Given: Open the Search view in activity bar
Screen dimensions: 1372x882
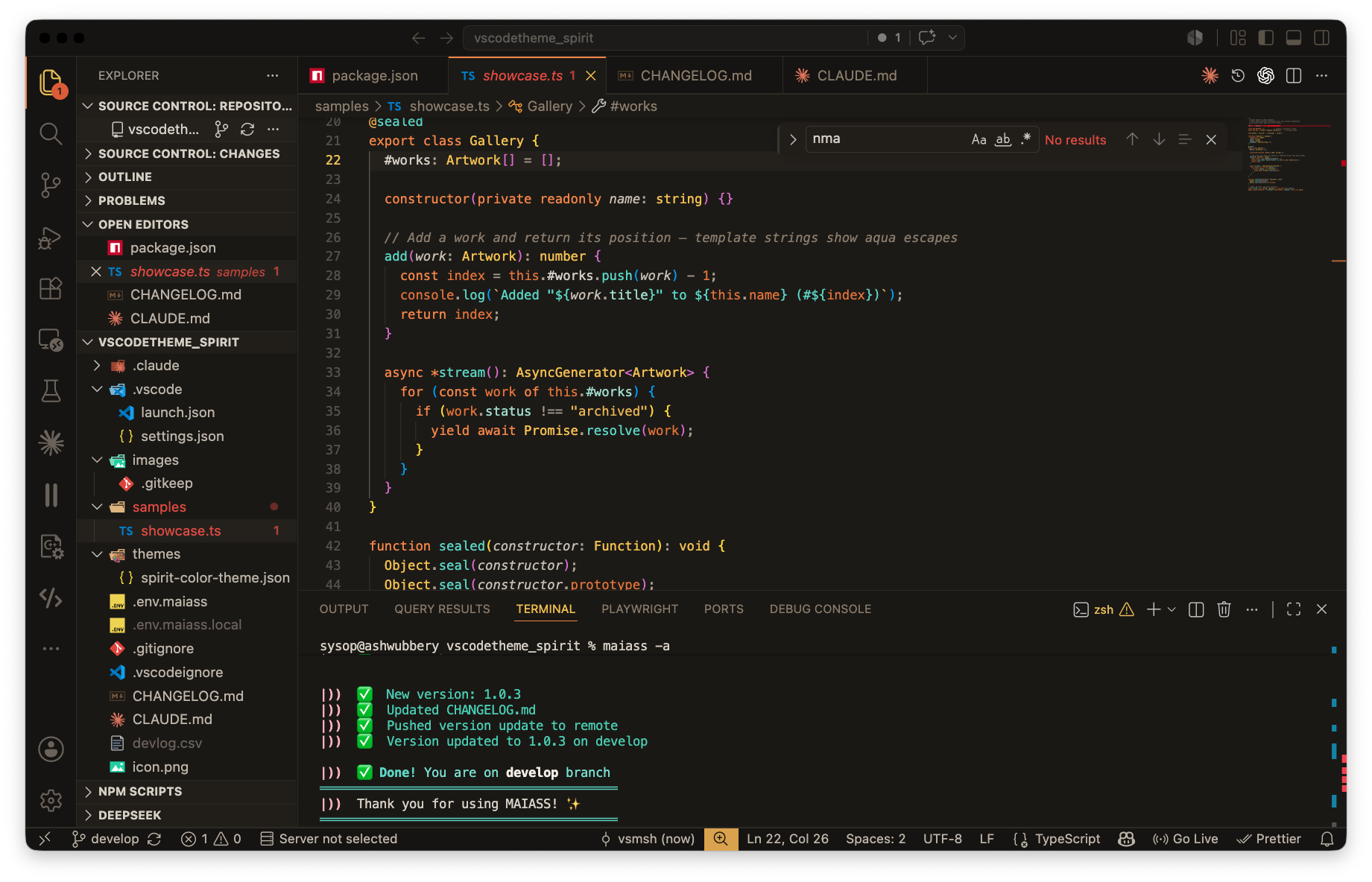Looking at the screenshot, I should 51,134.
